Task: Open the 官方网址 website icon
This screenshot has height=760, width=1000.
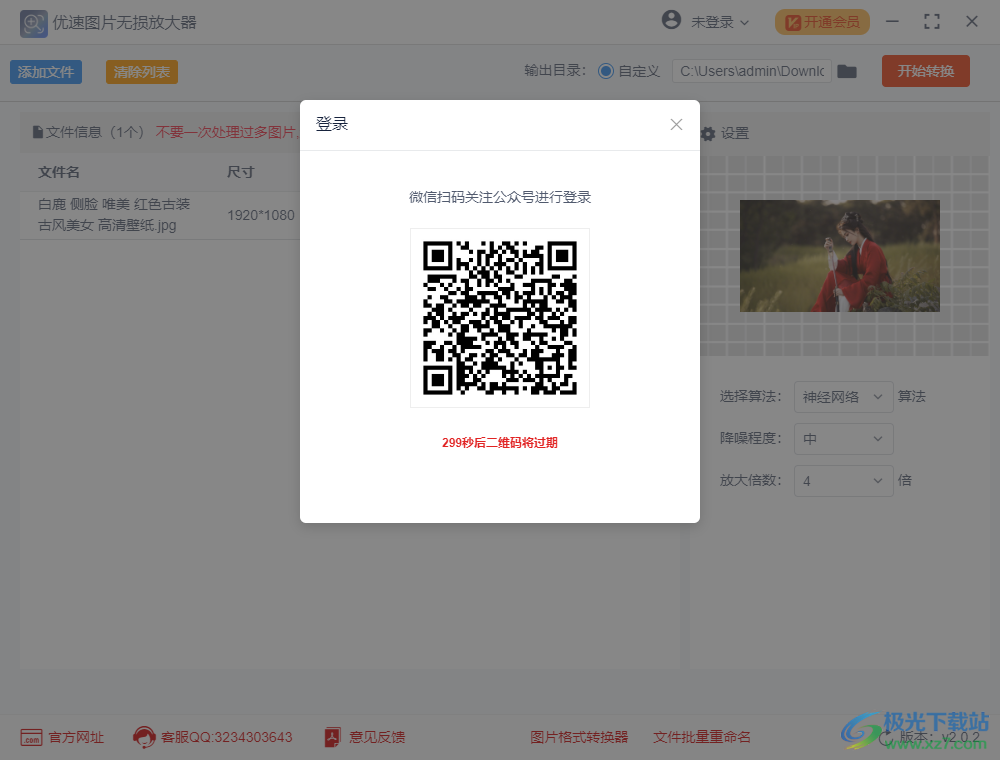Action: coord(33,737)
